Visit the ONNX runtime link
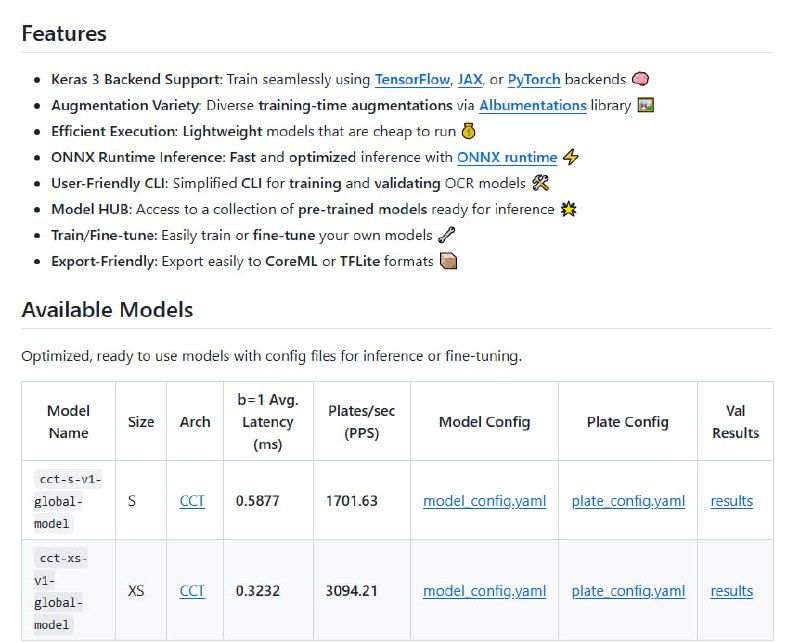 pyautogui.click(x=507, y=157)
